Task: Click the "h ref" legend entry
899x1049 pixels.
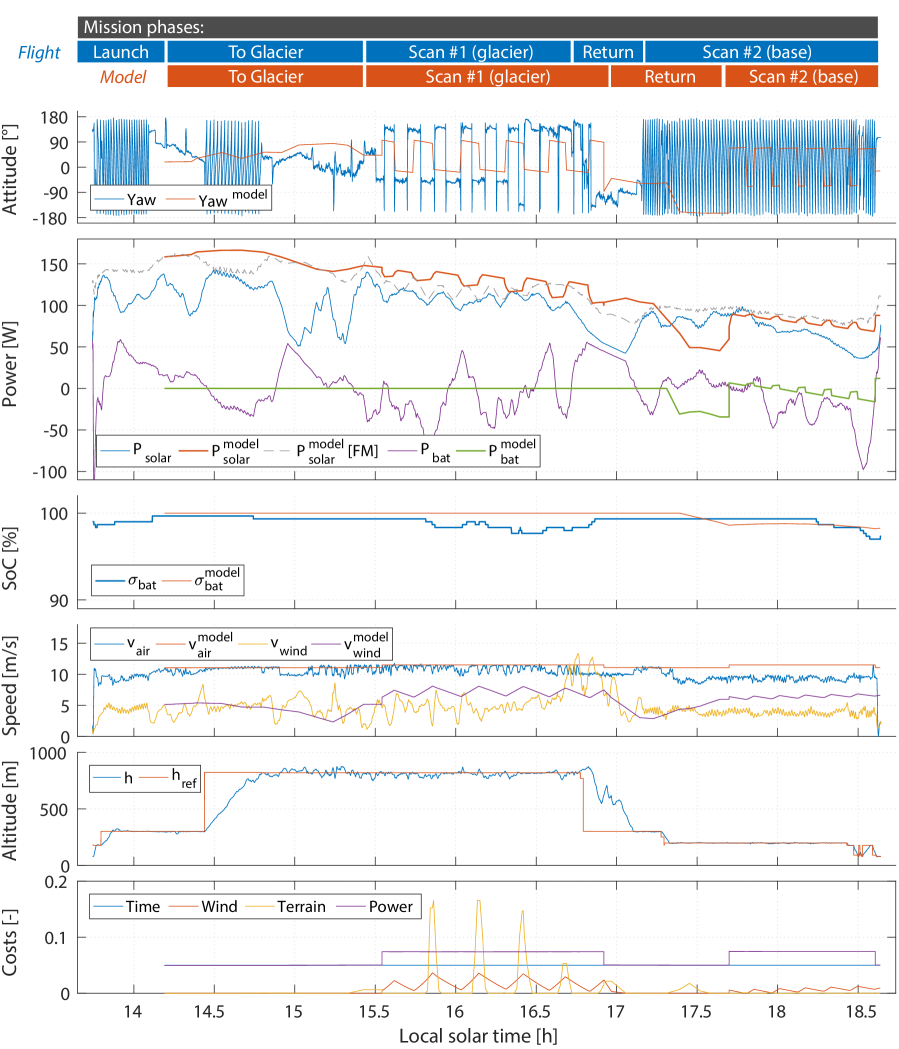Action: coord(169,778)
